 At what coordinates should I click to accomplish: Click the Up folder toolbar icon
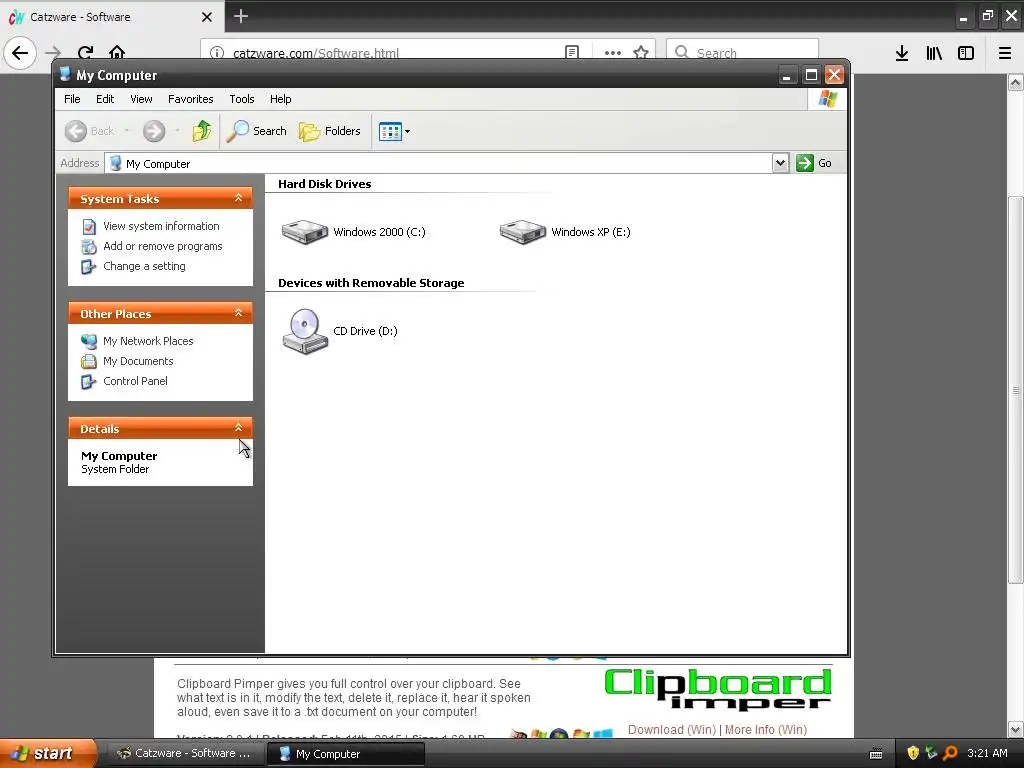click(202, 131)
